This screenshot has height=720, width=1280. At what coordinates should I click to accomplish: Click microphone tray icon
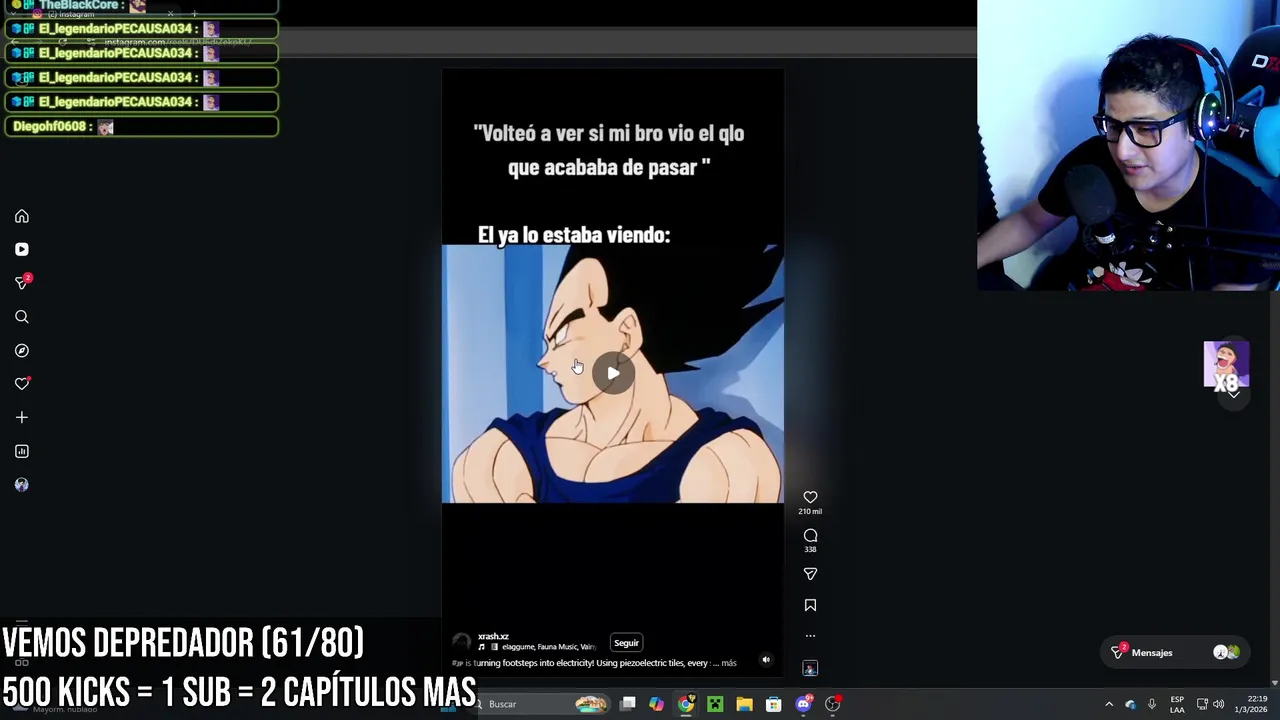(1152, 704)
